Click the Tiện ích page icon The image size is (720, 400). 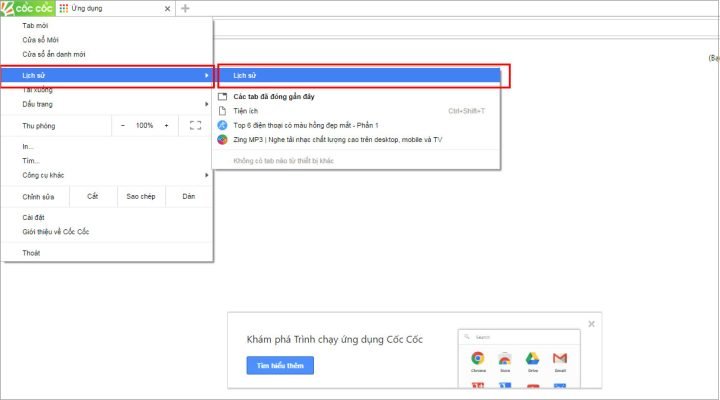(x=222, y=111)
